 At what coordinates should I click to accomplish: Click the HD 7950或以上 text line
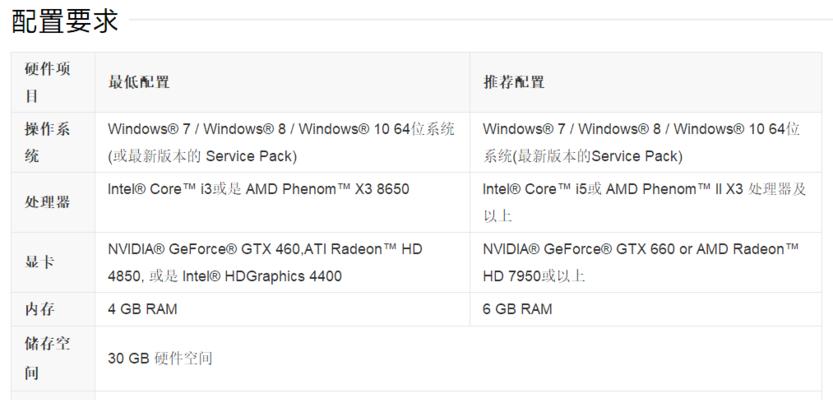[534, 276]
